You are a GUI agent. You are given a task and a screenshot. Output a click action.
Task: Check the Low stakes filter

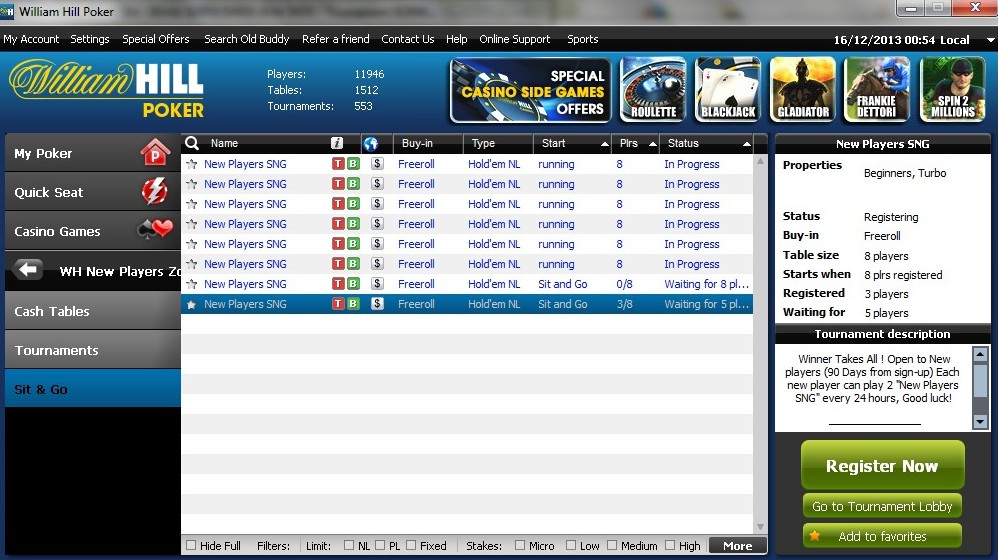point(571,545)
